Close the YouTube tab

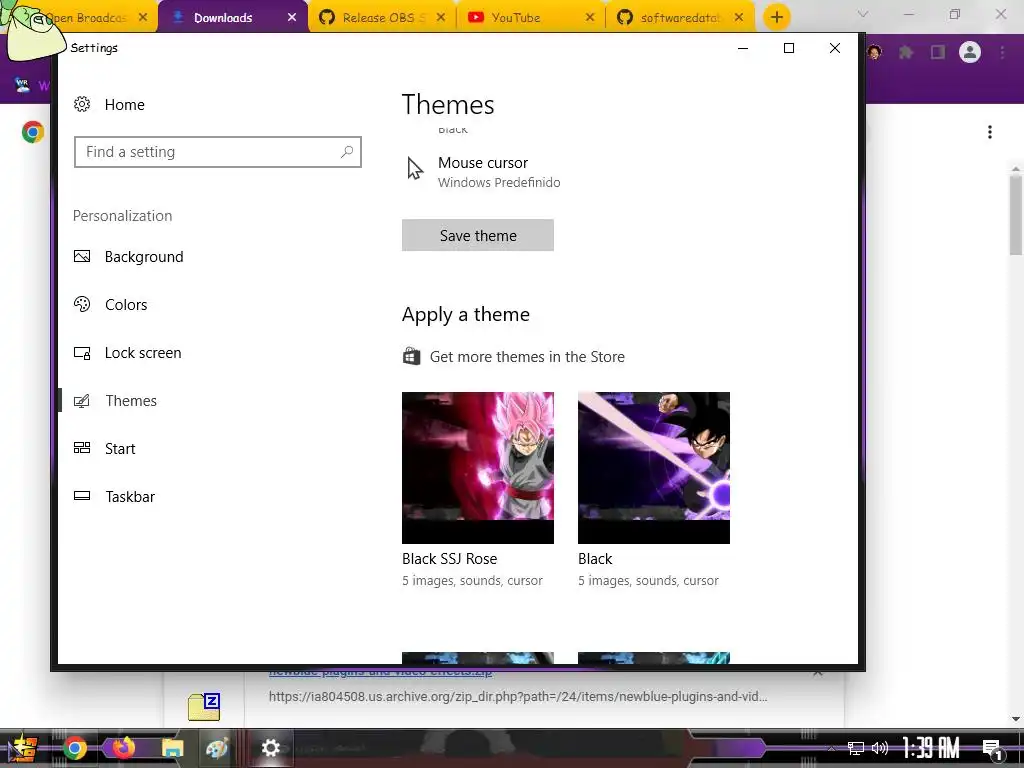[x=590, y=18]
